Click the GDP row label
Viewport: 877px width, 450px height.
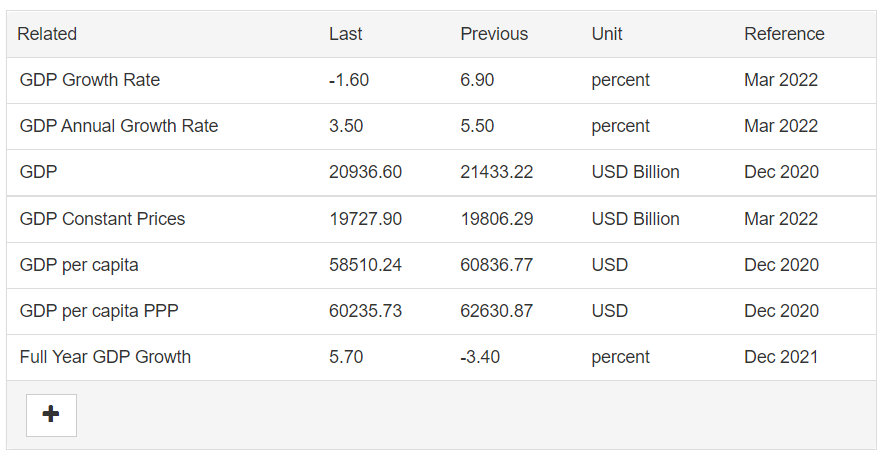pyautogui.click(x=38, y=172)
